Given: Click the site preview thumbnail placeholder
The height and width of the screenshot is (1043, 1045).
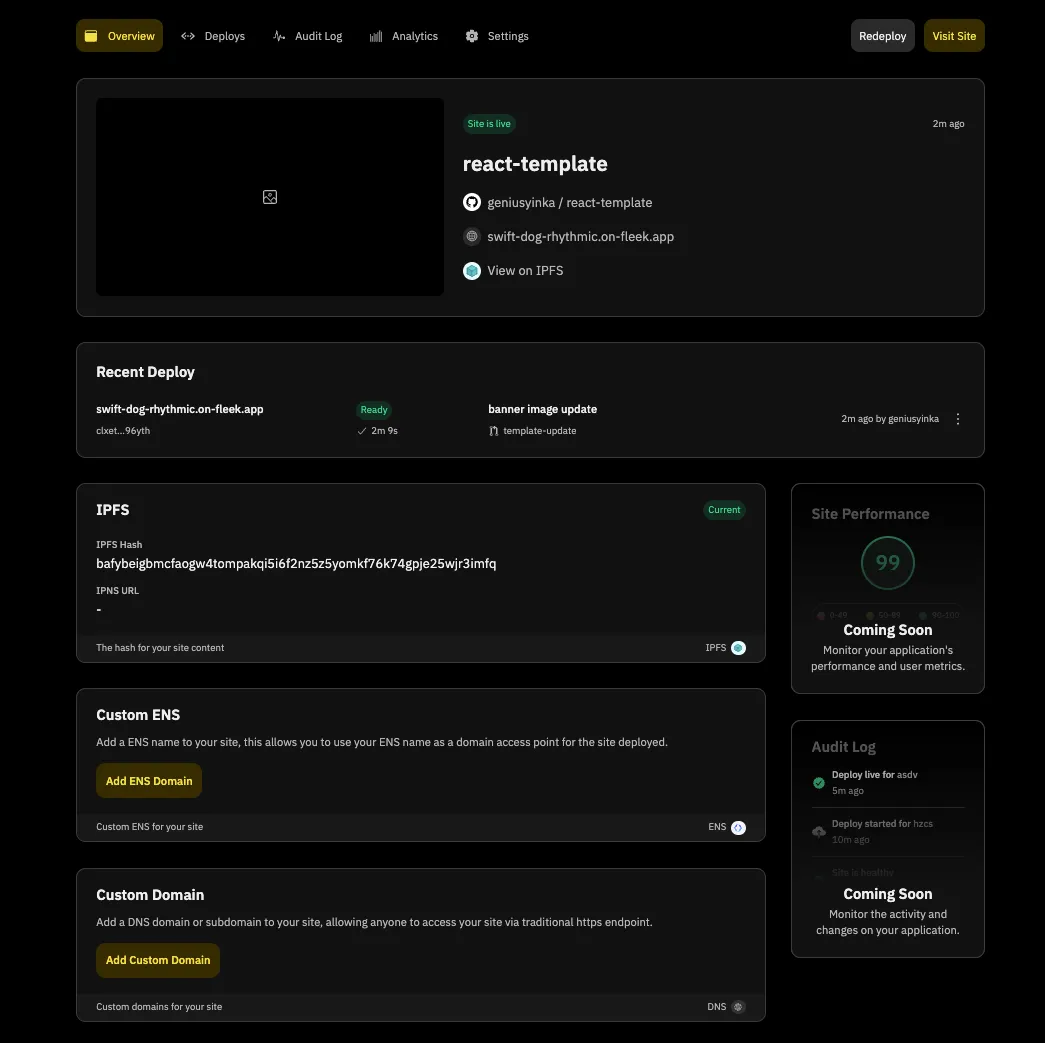Looking at the screenshot, I should coord(270,197).
